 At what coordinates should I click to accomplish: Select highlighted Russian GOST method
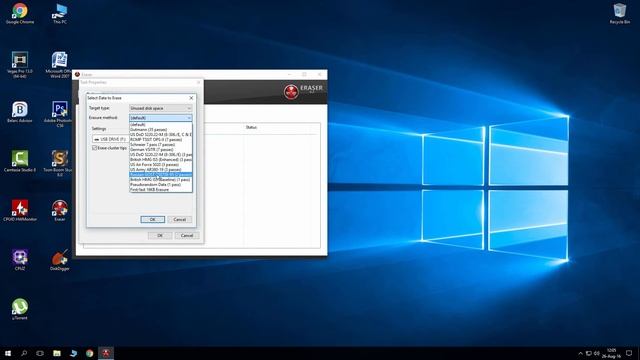click(x=160, y=175)
